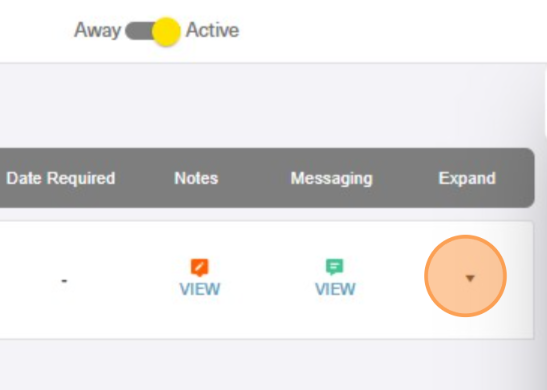Screen dimensions: 547x390
Task: Select the Messaging column header
Action: (332, 179)
